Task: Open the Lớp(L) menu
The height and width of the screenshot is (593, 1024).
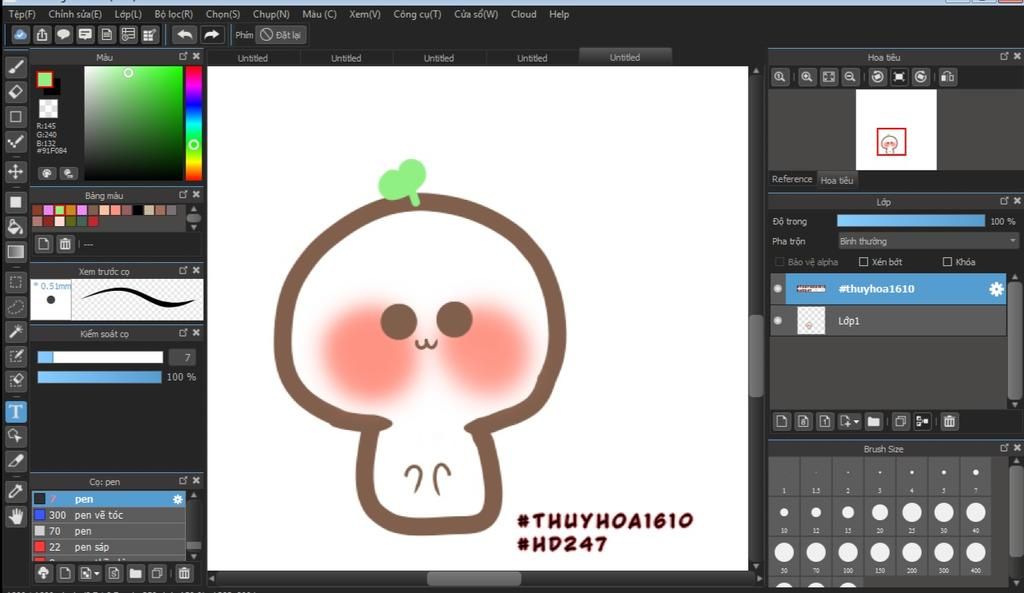Action: [x=128, y=14]
